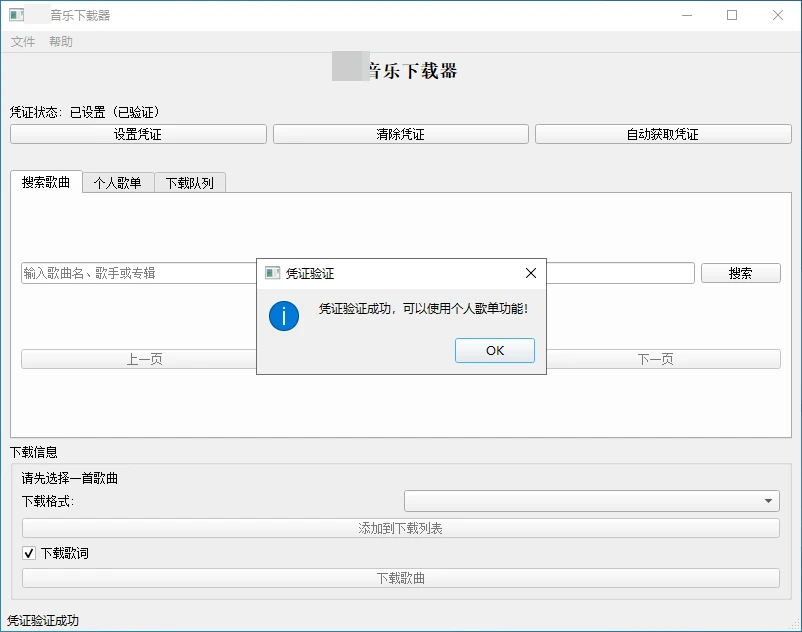This screenshot has height=632, width=802.
Task: Click the blue info icon in dialog
Action: point(284,316)
